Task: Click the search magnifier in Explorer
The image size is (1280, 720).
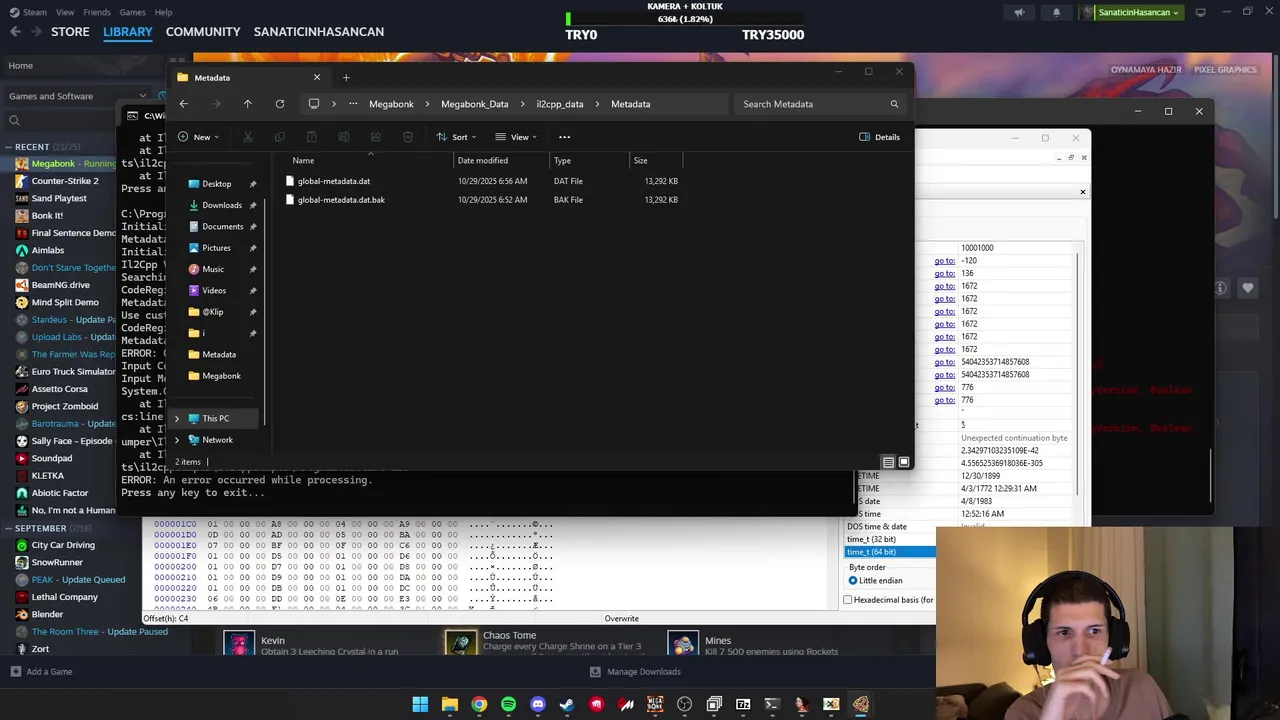Action: [894, 104]
